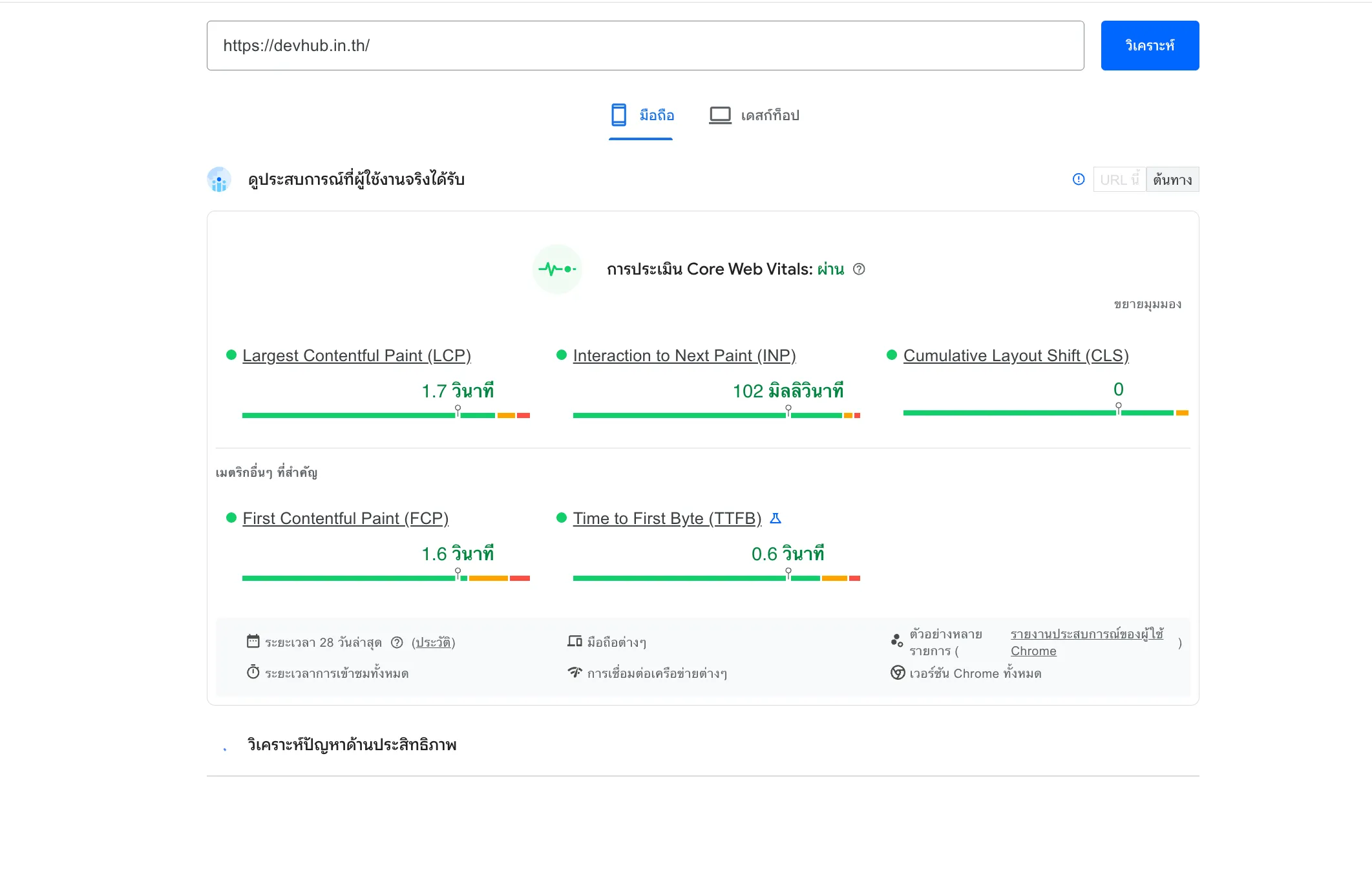
Task: Click the URL input field
Action: click(644, 45)
